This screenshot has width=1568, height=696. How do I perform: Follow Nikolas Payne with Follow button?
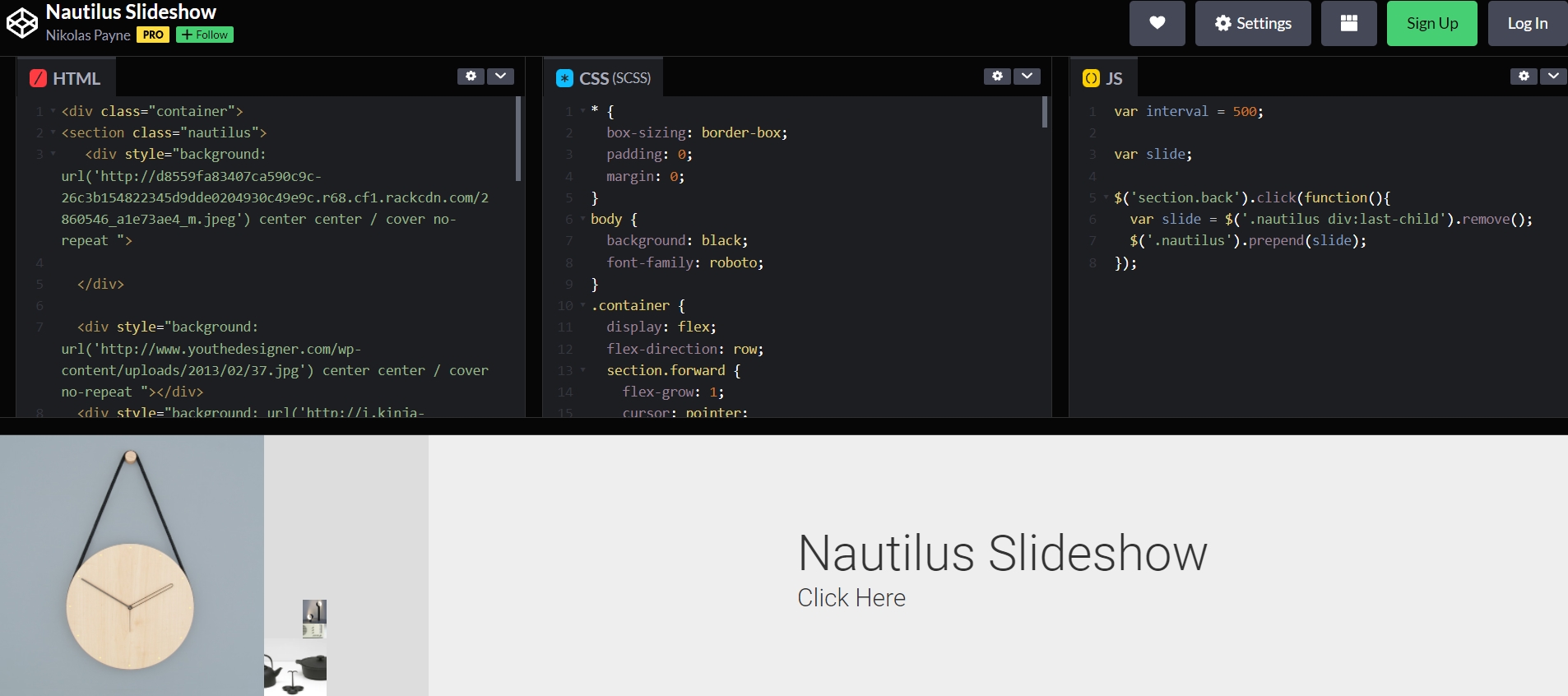click(205, 35)
